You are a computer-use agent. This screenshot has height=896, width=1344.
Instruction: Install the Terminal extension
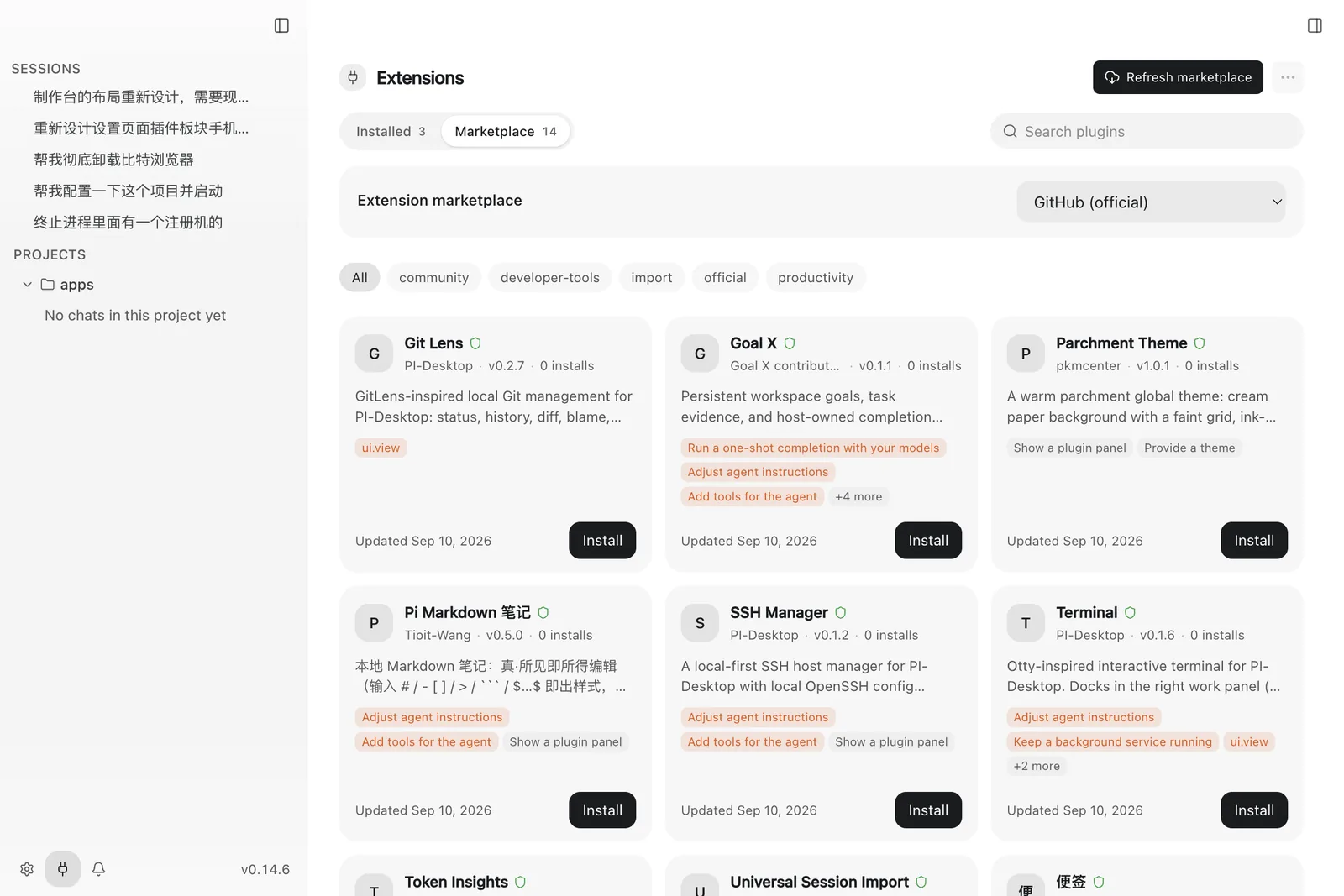click(1254, 810)
